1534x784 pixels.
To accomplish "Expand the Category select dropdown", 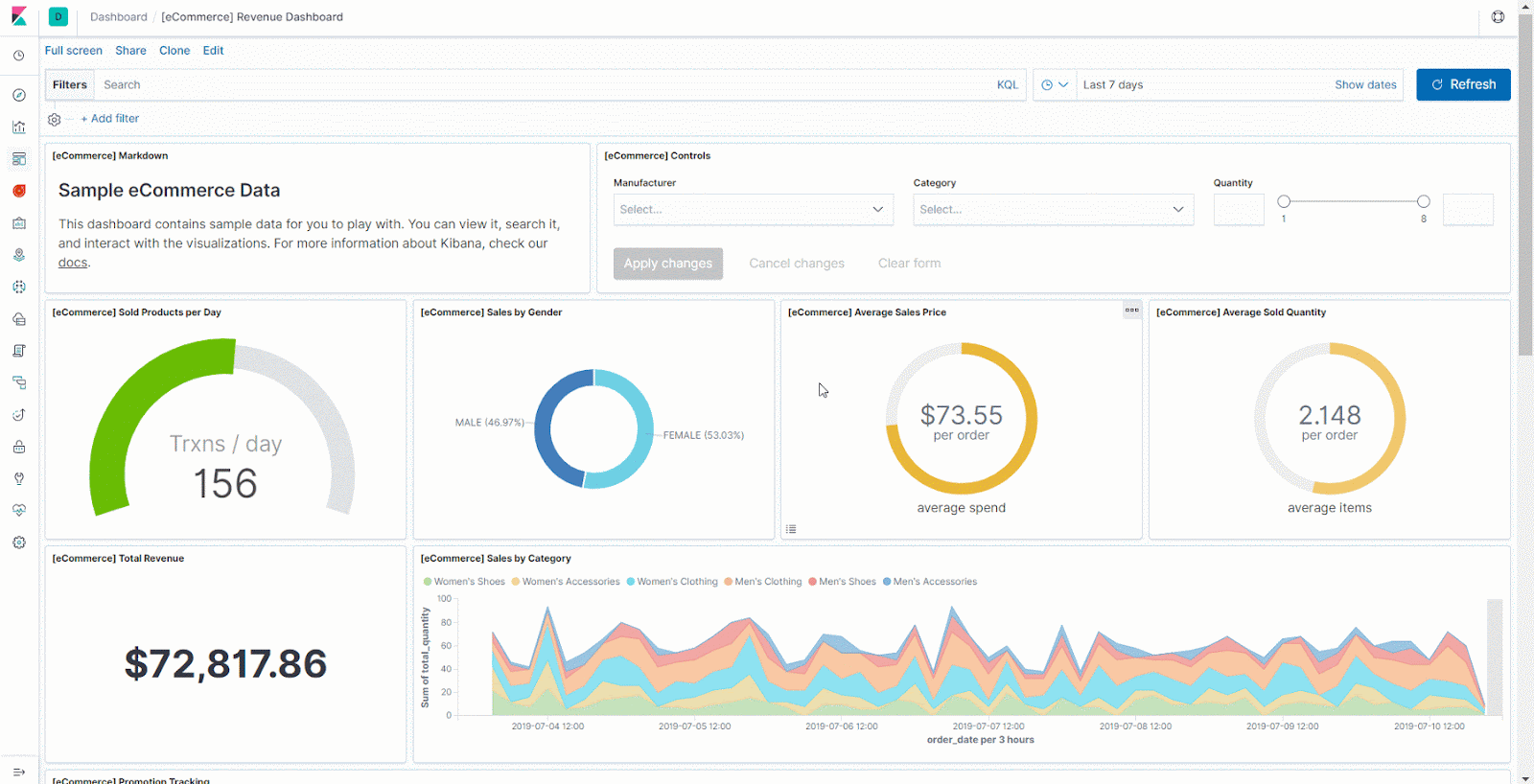I will click(x=1053, y=210).
